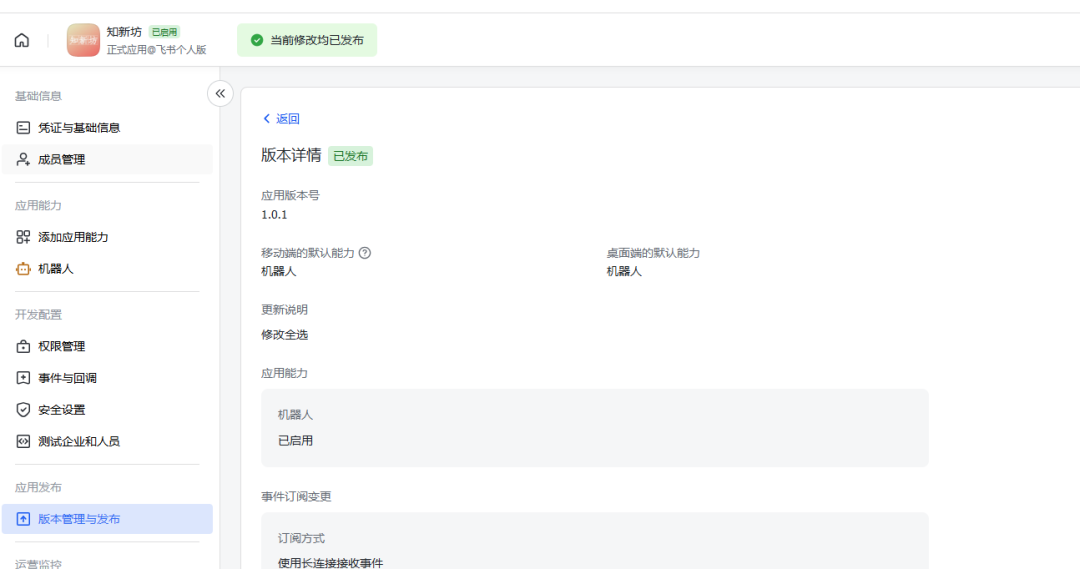
Task: Open 权限管理 text in sidebar
Action: (61, 347)
